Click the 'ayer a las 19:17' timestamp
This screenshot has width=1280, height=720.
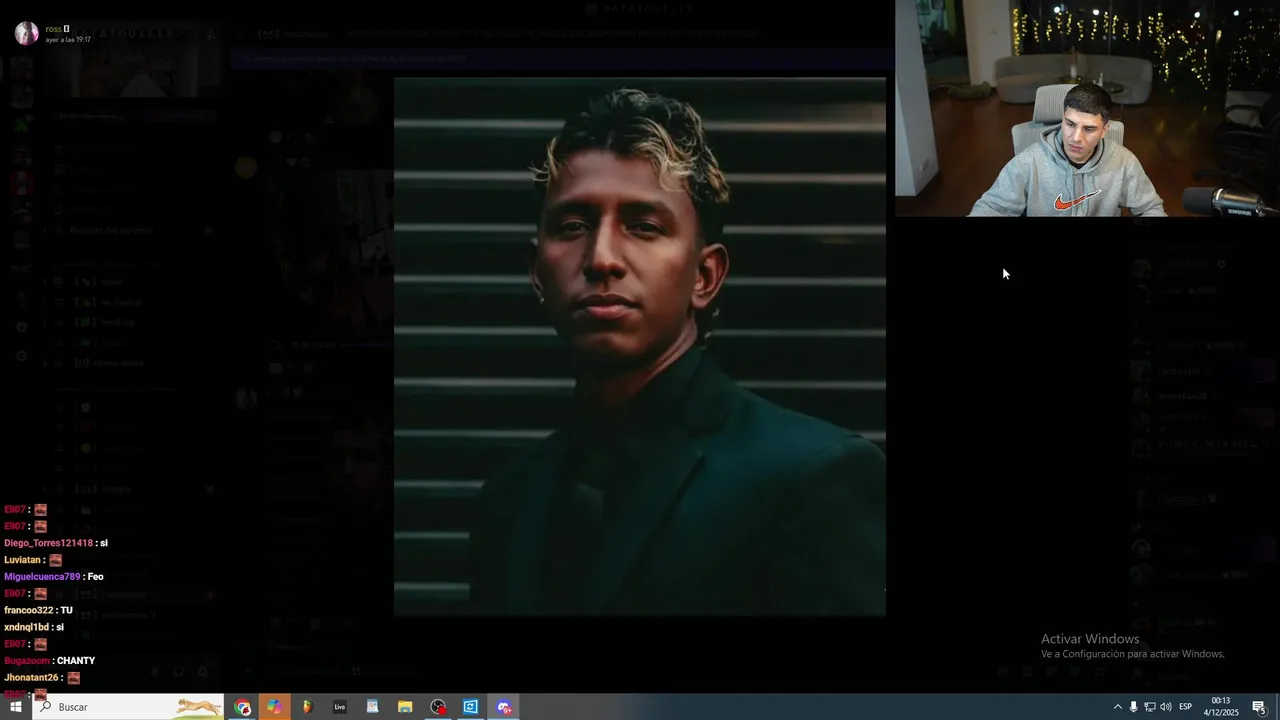click(68, 40)
